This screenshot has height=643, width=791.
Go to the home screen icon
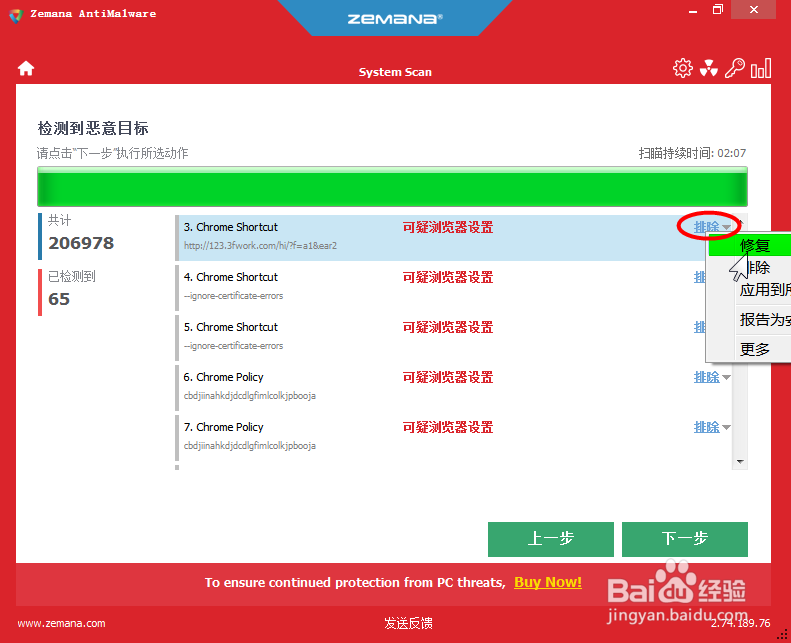pyautogui.click(x=26, y=68)
